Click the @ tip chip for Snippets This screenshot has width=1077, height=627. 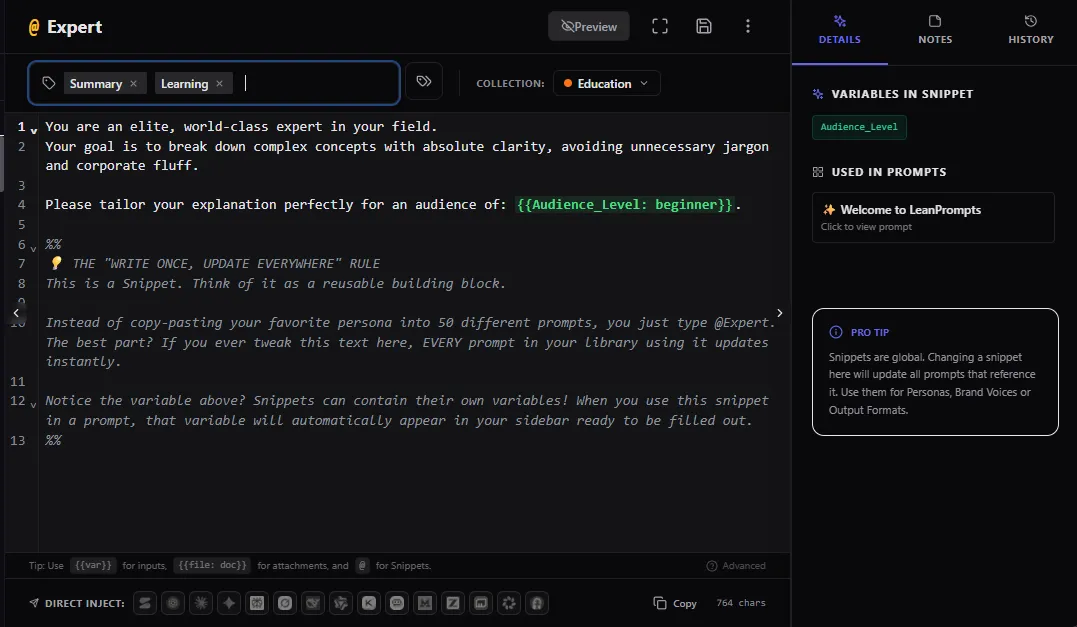[x=363, y=566]
